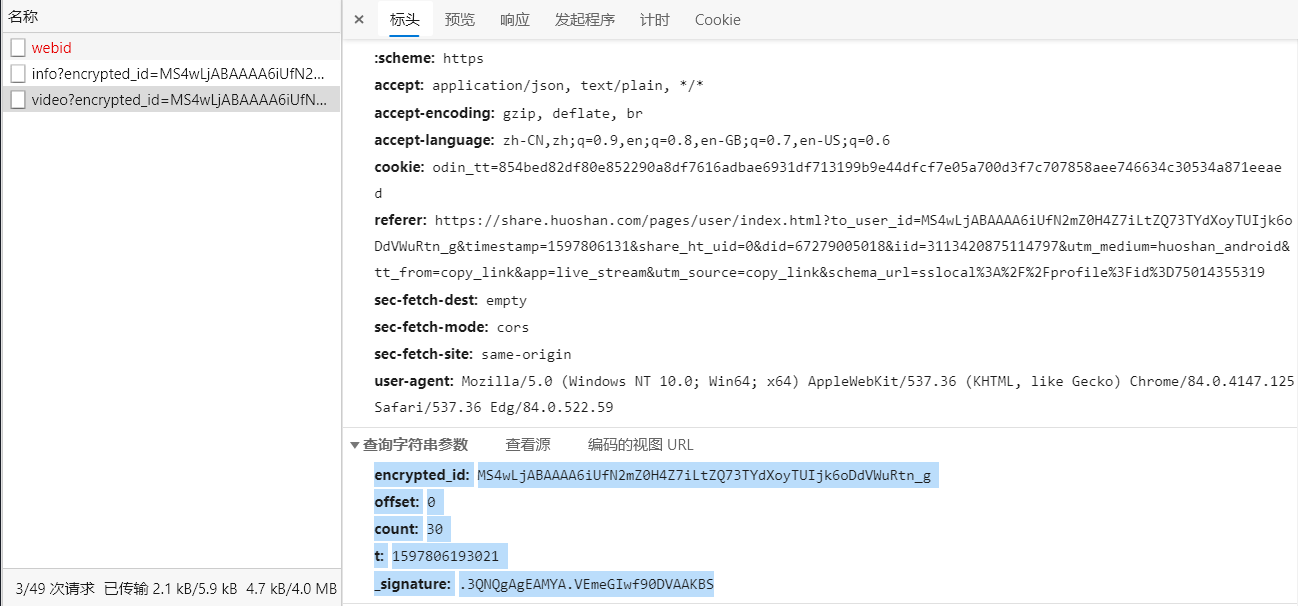Select the webid request
The height and width of the screenshot is (606, 1298).
[171, 48]
